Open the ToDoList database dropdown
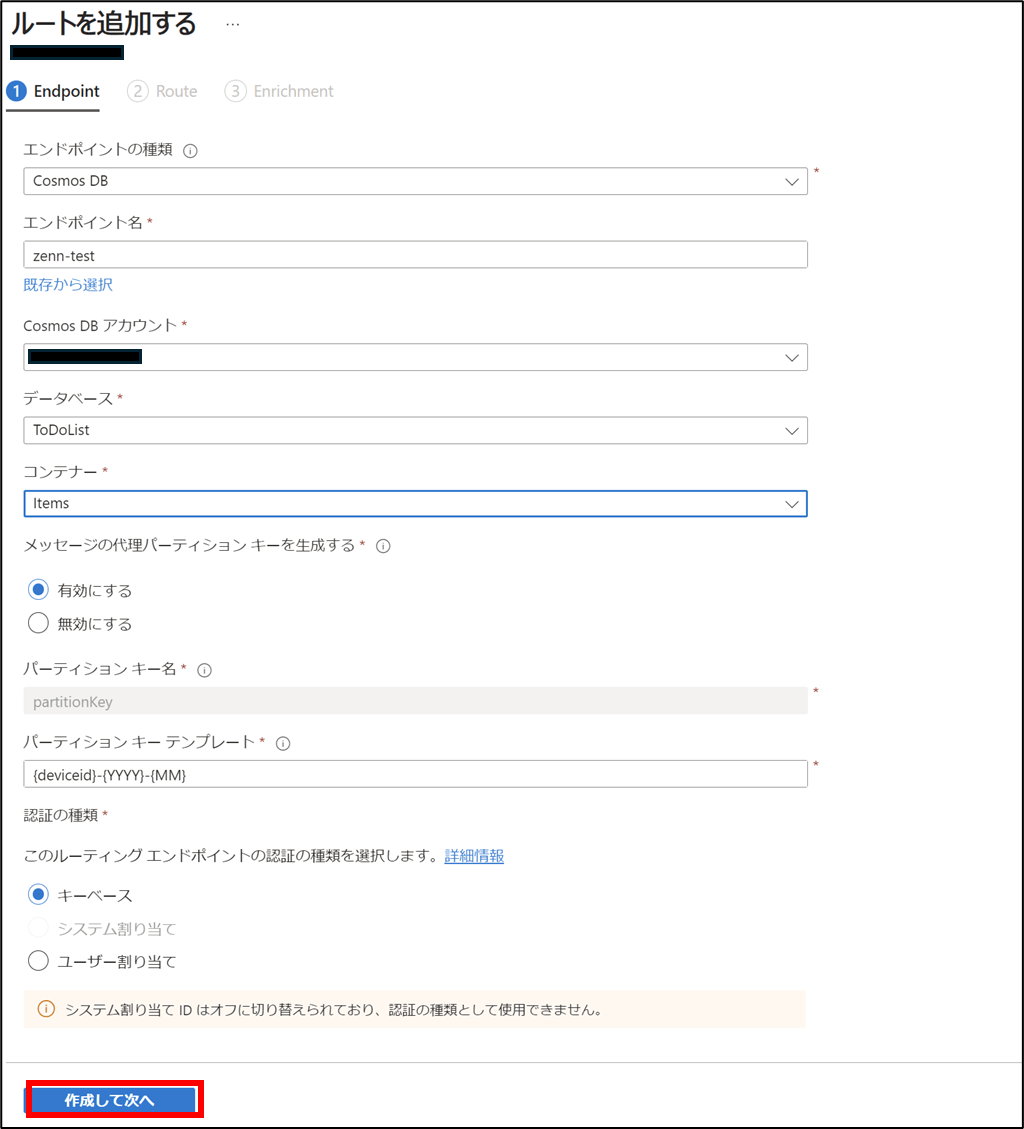 coord(416,431)
